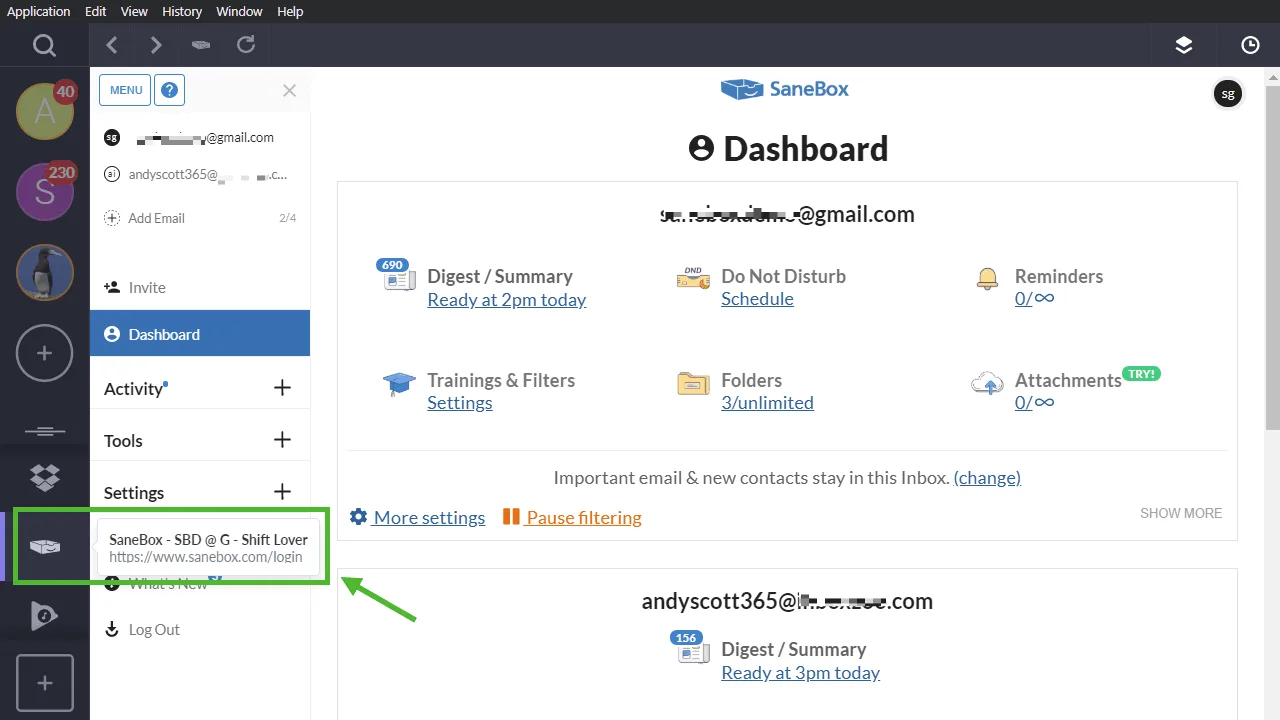Image resolution: width=1280 pixels, height=720 pixels.
Task: Open the History menu
Action: point(182,11)
